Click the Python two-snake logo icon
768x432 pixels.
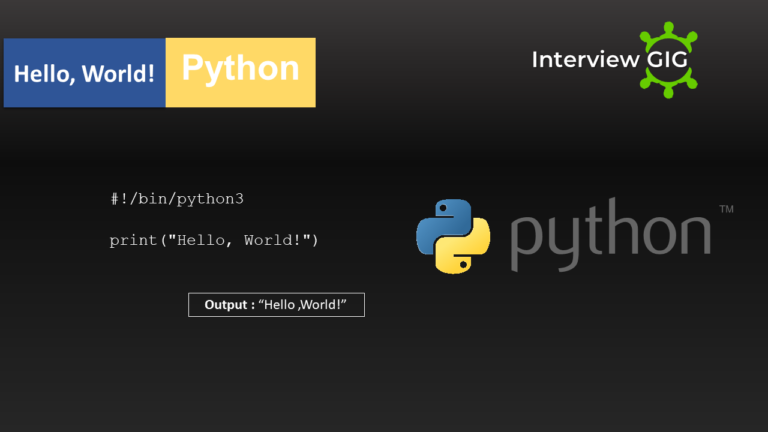453,236
